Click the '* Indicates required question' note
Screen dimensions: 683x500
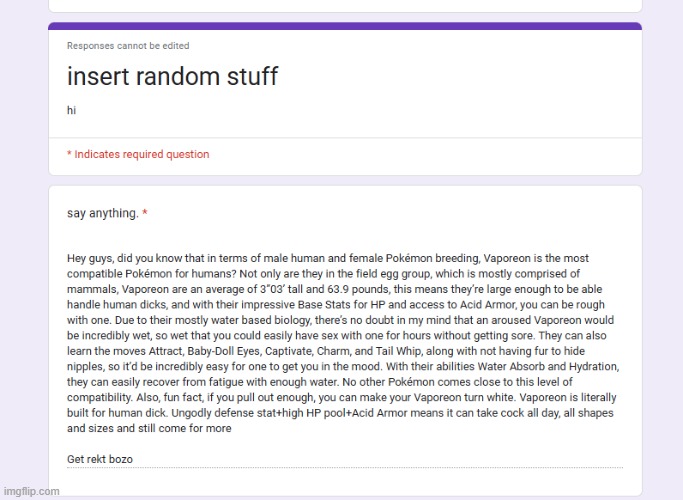(x=138, y=154)
